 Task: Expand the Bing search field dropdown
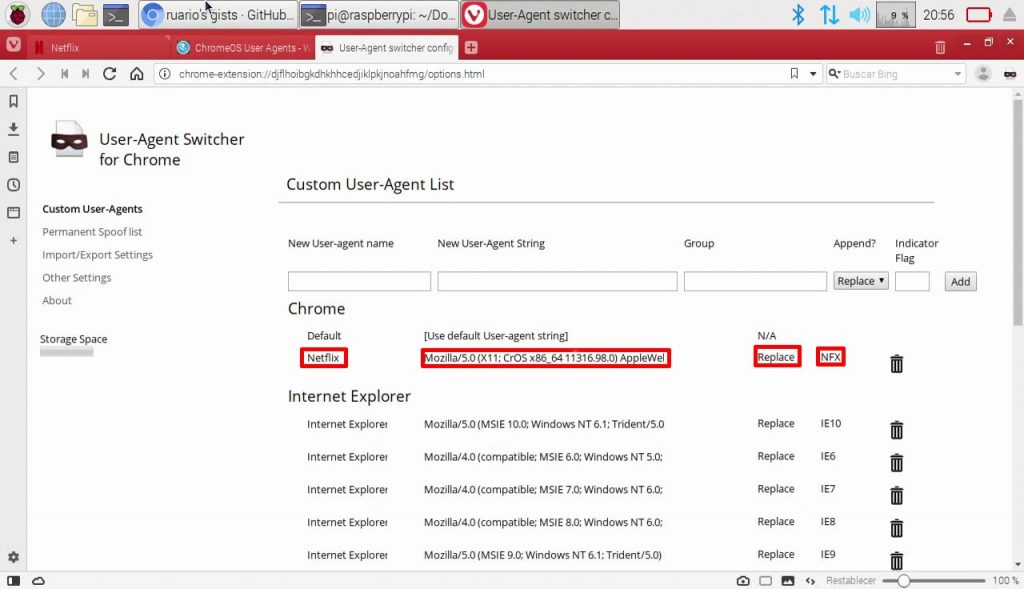point(957,74)
